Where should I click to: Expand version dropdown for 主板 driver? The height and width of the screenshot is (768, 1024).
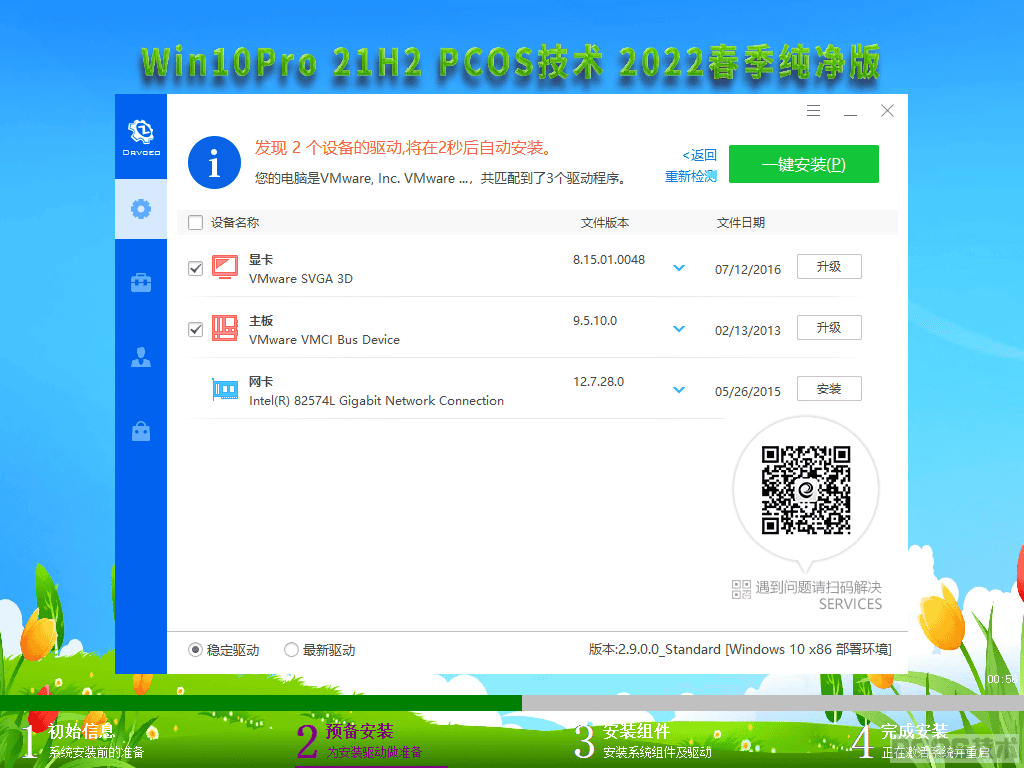(679, 329)
